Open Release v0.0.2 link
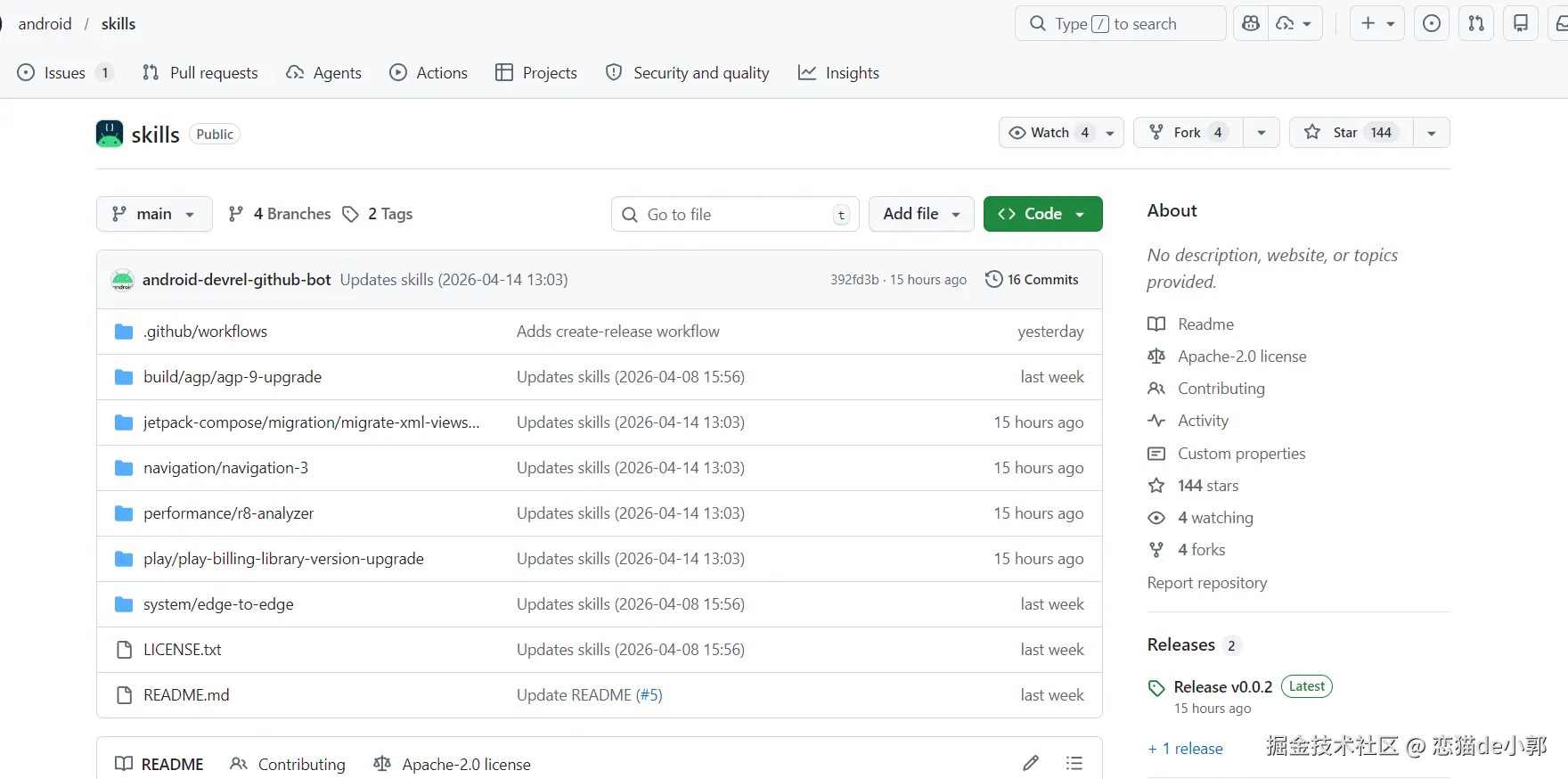This screenshot has width=1568, height=779. coord(1223,687)
